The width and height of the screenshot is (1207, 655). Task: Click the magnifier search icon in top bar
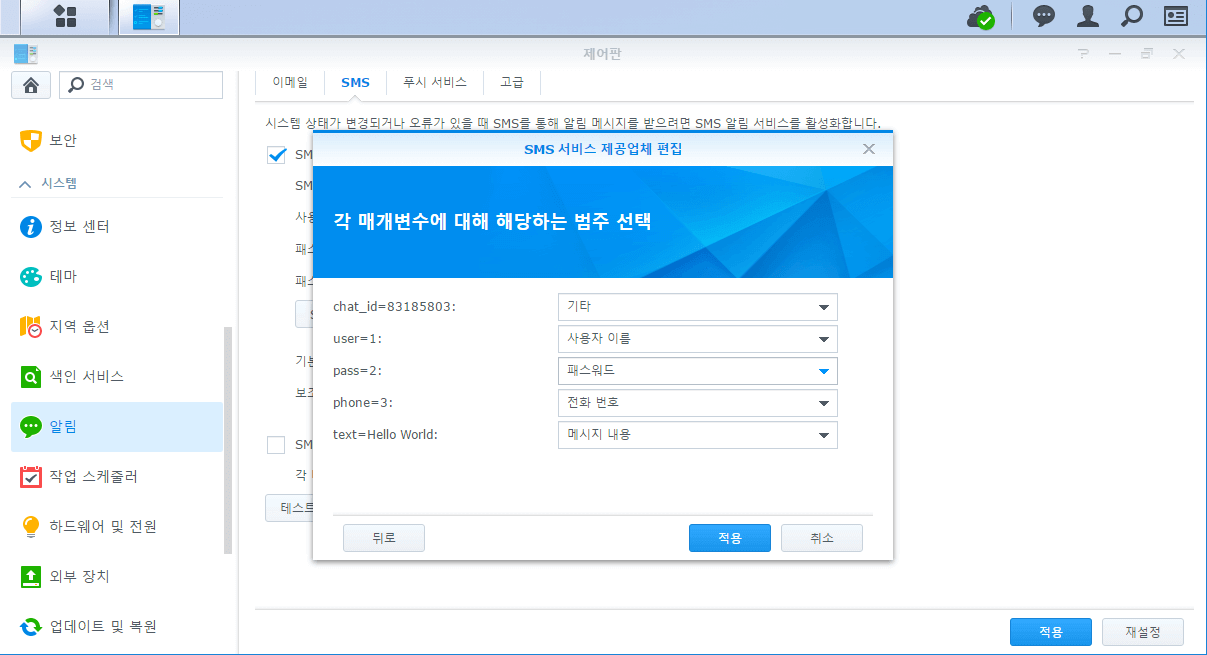1131,16
